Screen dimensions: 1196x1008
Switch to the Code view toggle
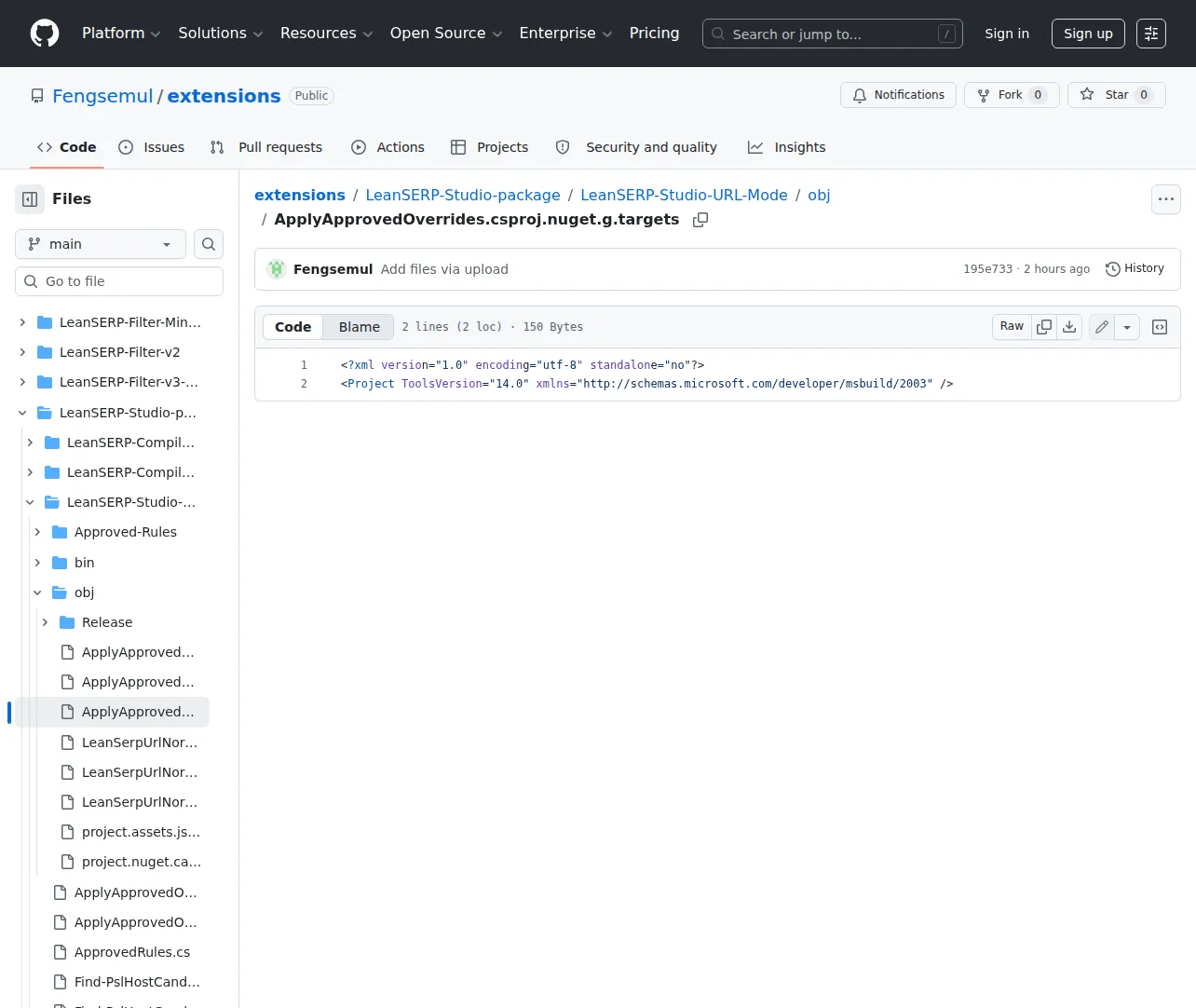click(292, 327)
